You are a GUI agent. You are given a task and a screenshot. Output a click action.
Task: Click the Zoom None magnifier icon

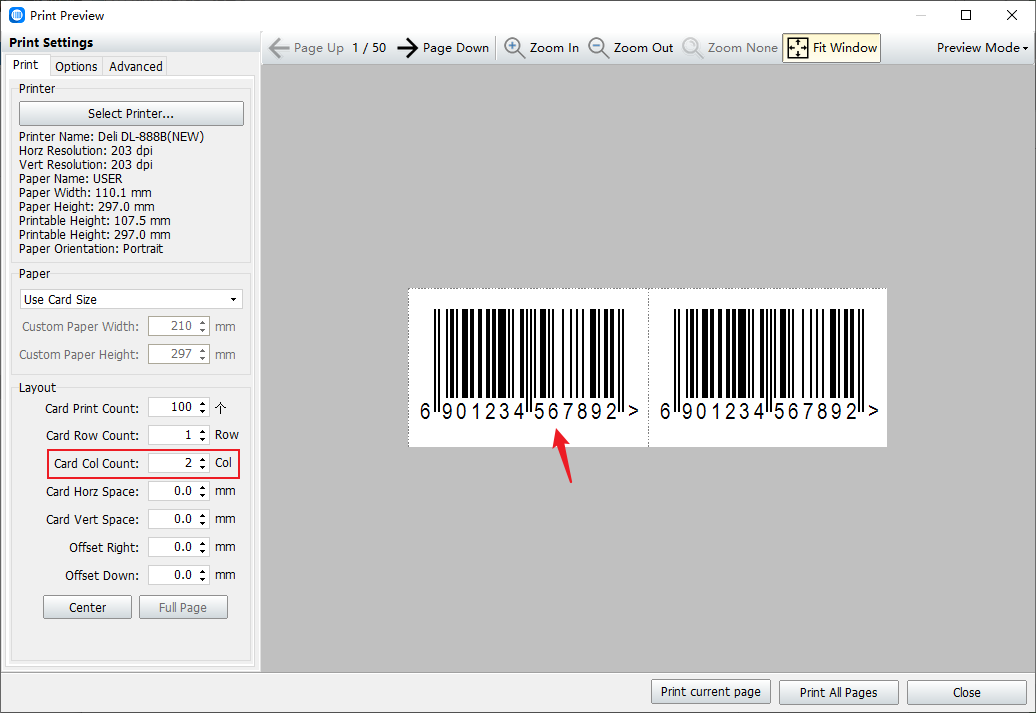692,48
